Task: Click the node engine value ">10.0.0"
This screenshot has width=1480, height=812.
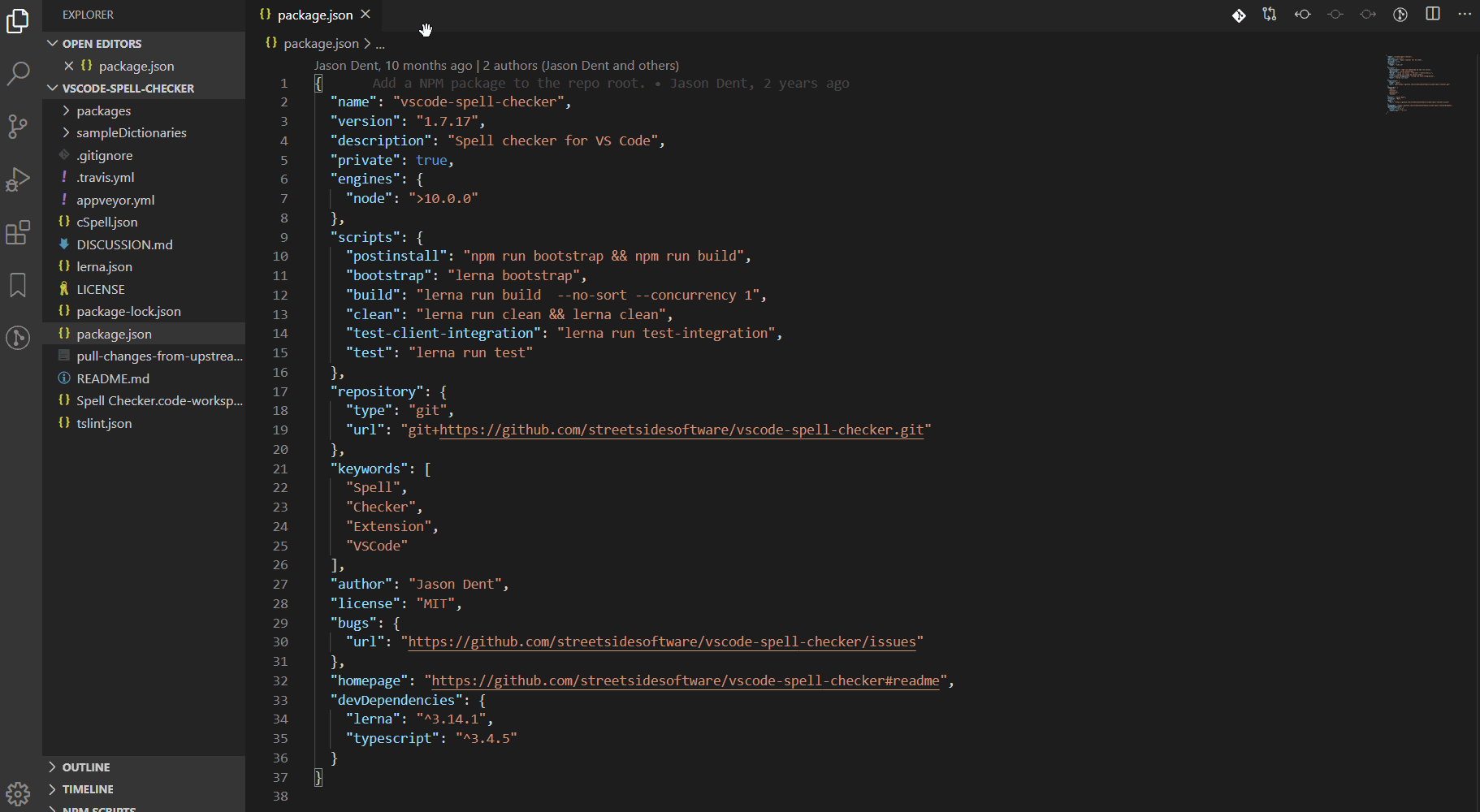Action: tap(444, 198)
